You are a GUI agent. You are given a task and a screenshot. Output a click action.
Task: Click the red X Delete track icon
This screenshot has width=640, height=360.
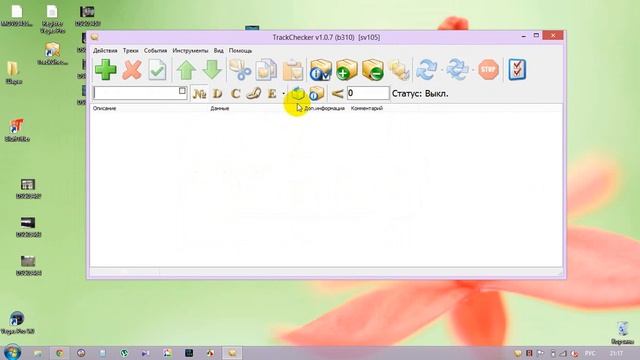click(132, 70)
